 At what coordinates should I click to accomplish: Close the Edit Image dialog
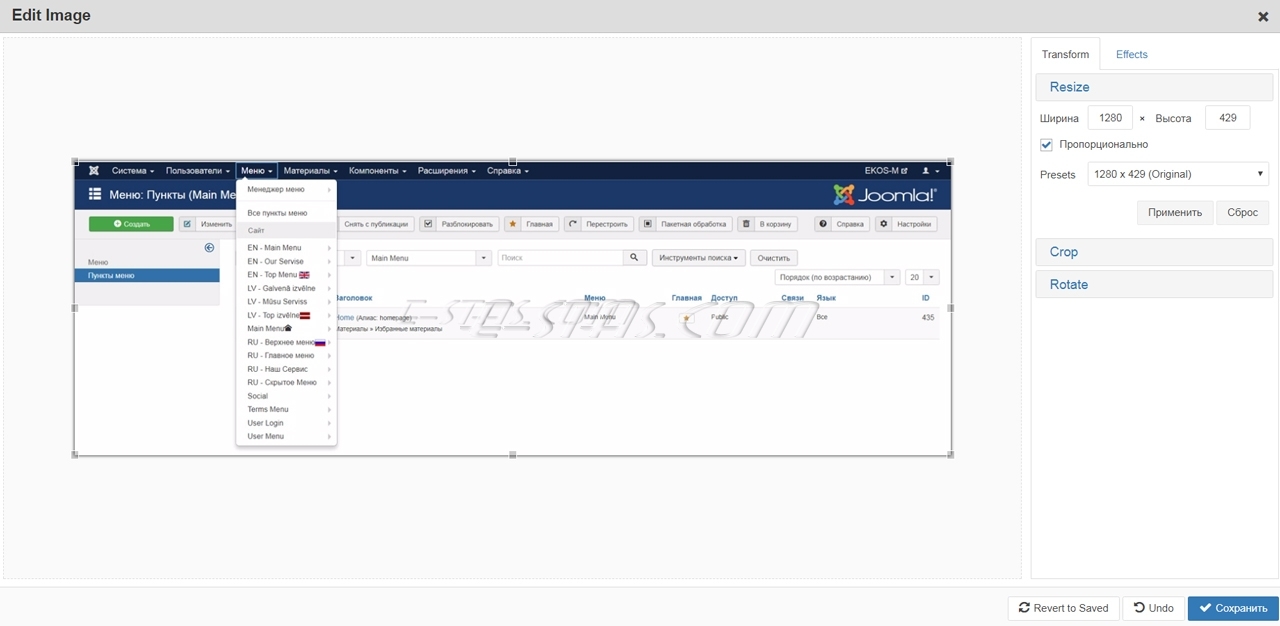pos(1263,16)
